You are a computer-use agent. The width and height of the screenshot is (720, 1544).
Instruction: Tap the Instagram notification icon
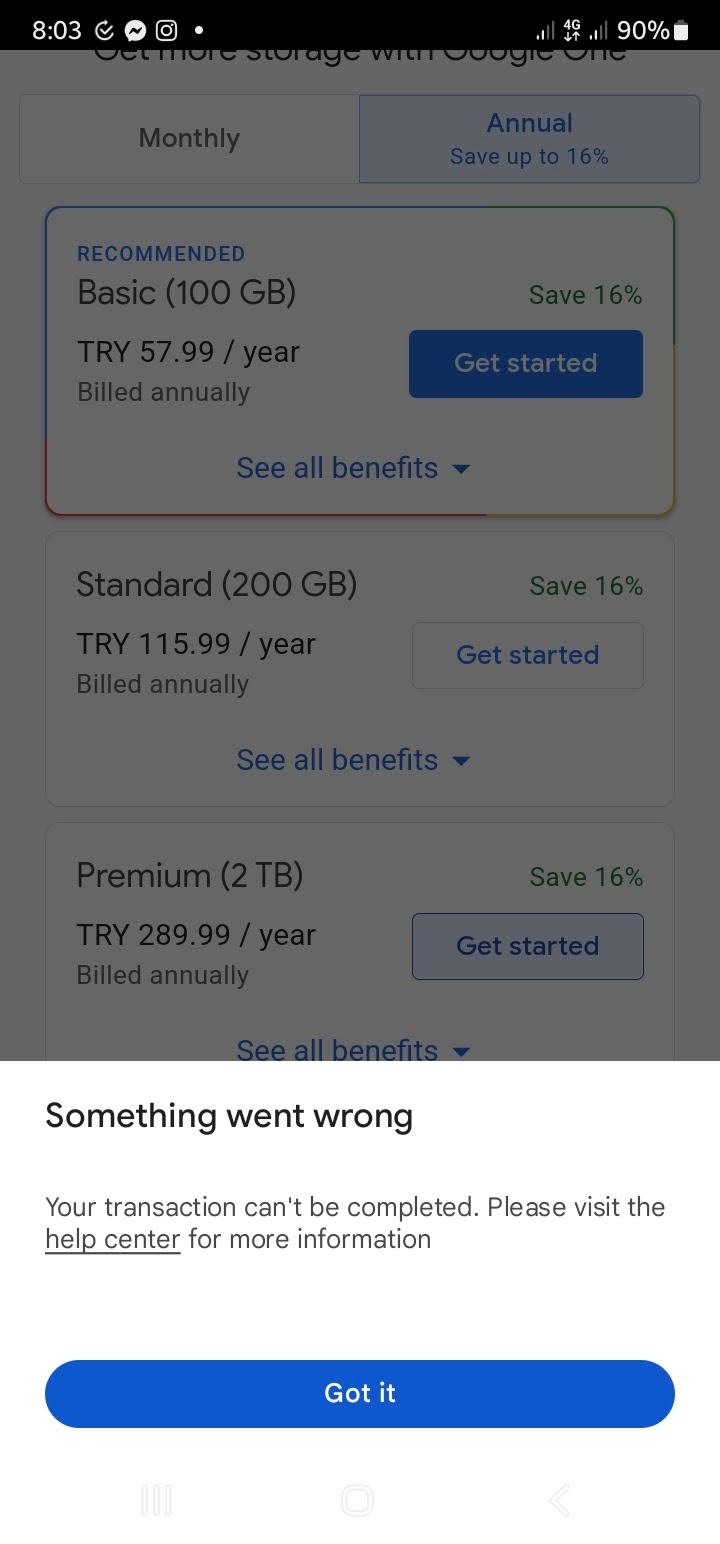(x=167, y=31)
